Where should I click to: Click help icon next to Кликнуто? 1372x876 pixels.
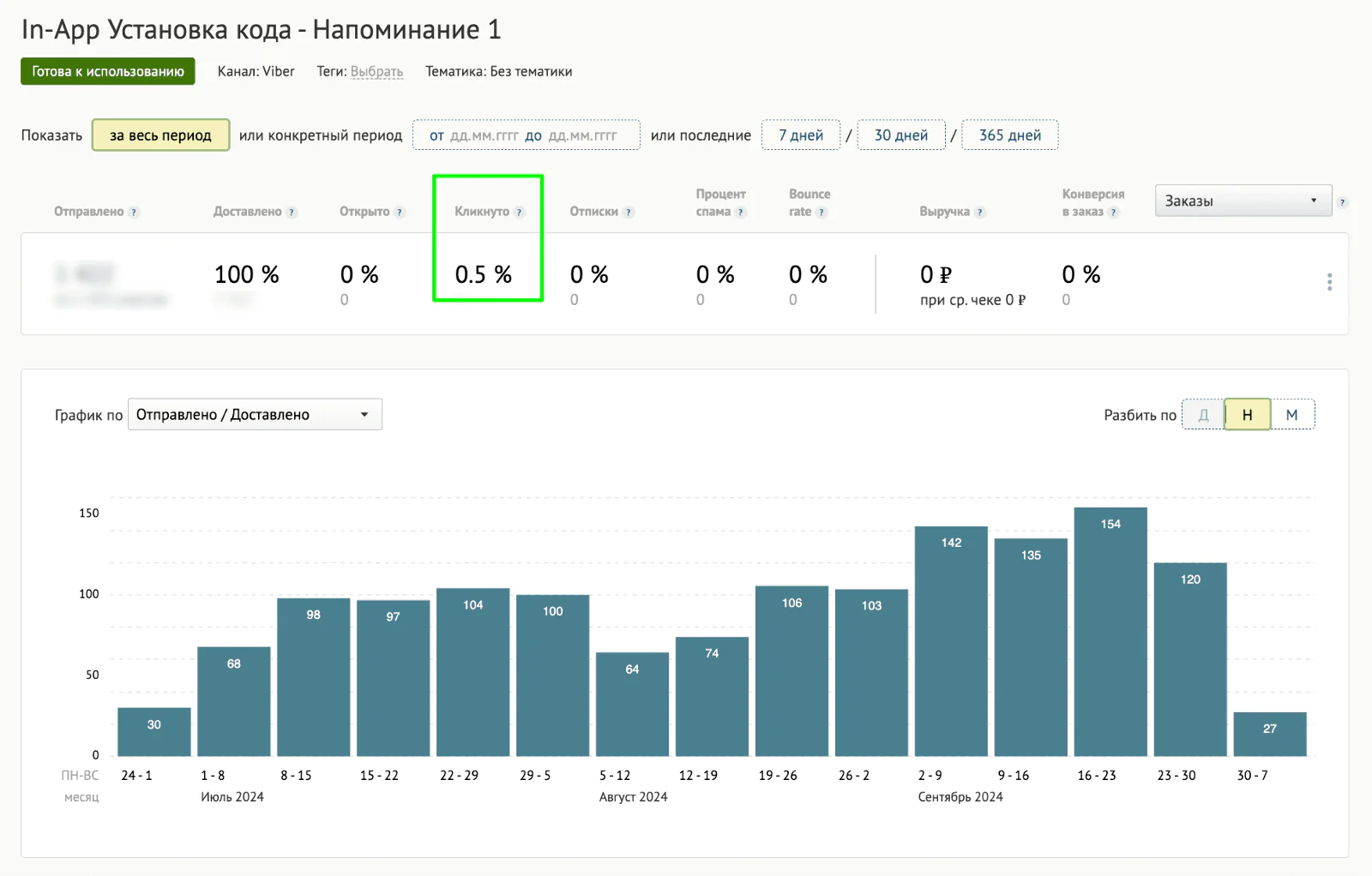tap(520, 212)
